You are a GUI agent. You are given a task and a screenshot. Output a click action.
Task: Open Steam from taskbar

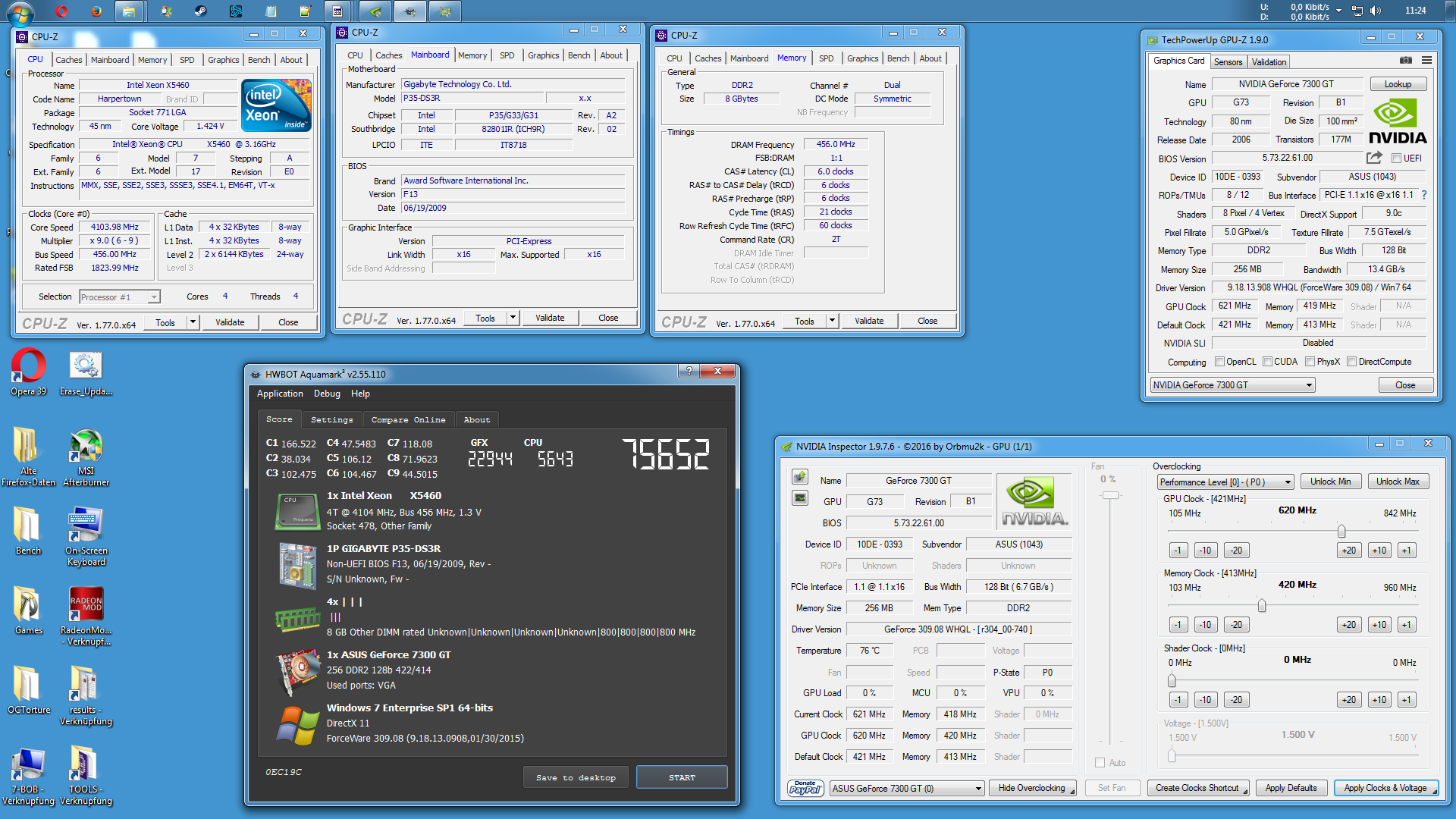200,11
